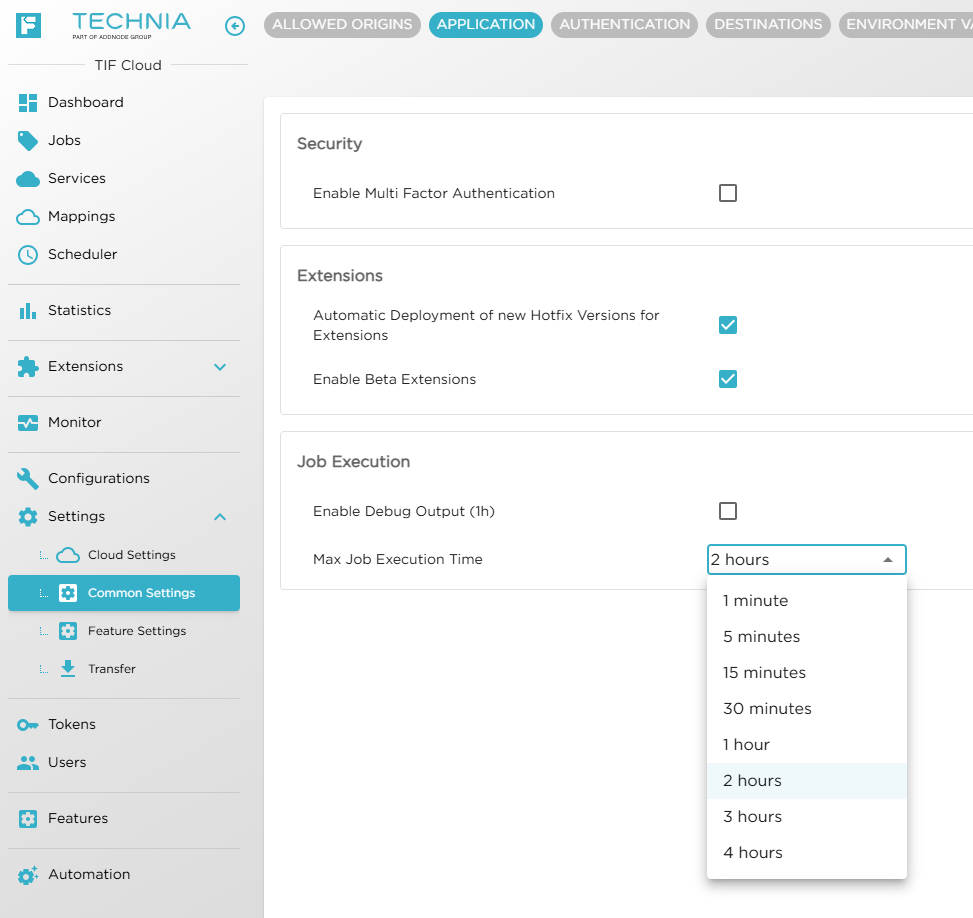
Task: Click the Mappings outlined cloud icon
Action: point(28,217)
